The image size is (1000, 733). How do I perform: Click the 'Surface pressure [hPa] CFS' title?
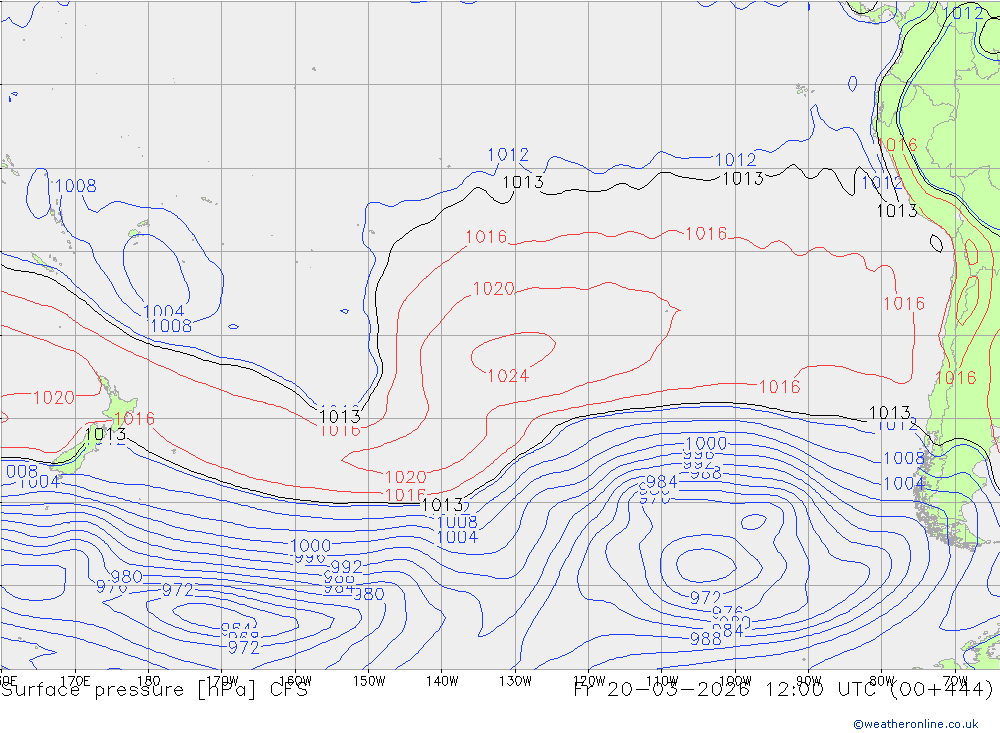[x=154, y=690]
